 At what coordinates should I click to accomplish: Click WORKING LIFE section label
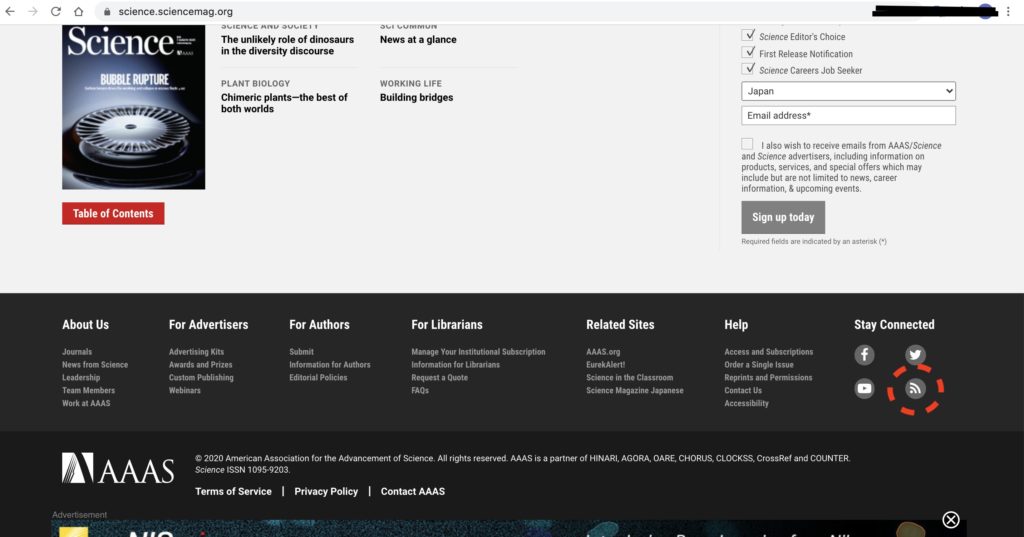pos(411,84)
